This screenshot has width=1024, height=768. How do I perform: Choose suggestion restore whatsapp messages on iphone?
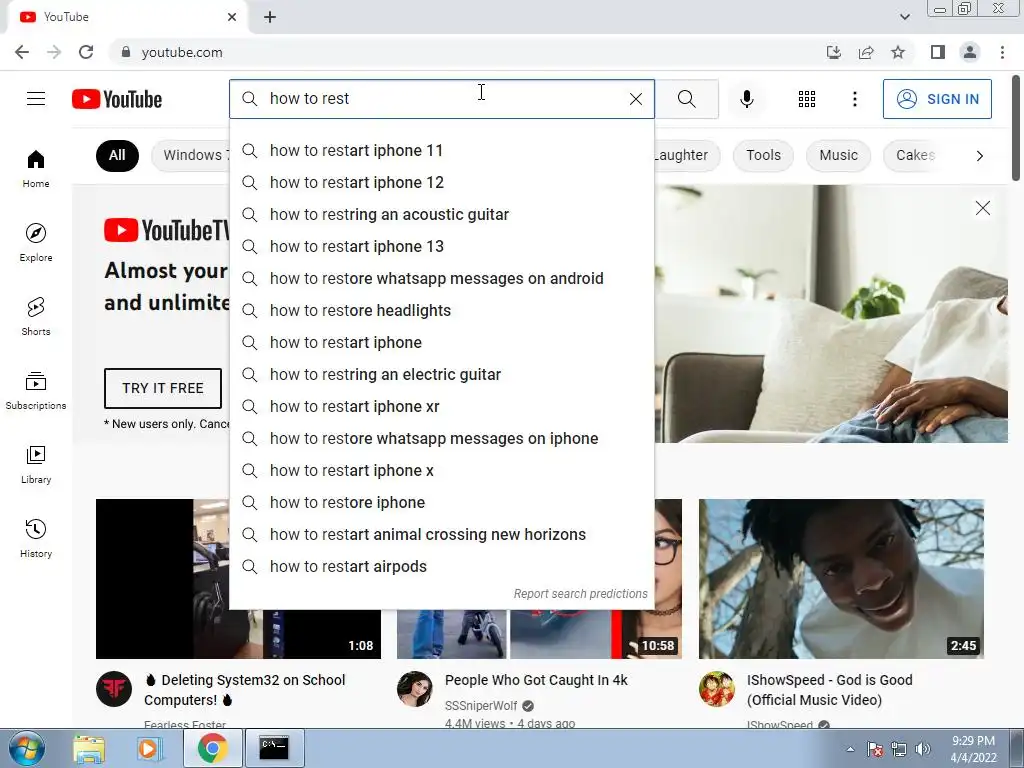(441, 438)
